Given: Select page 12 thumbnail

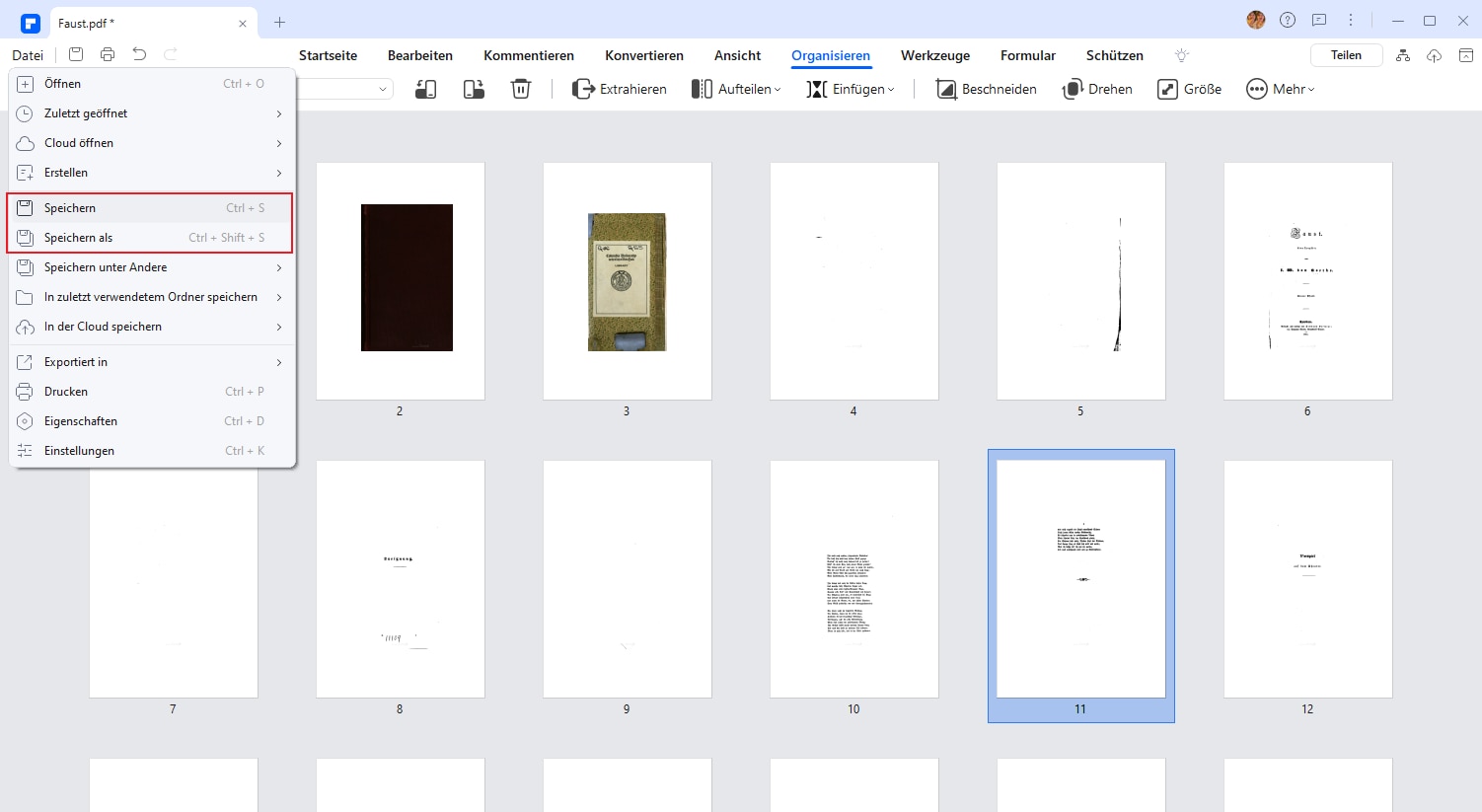Looking at the screenshot, I should (x=1308, y=579).
